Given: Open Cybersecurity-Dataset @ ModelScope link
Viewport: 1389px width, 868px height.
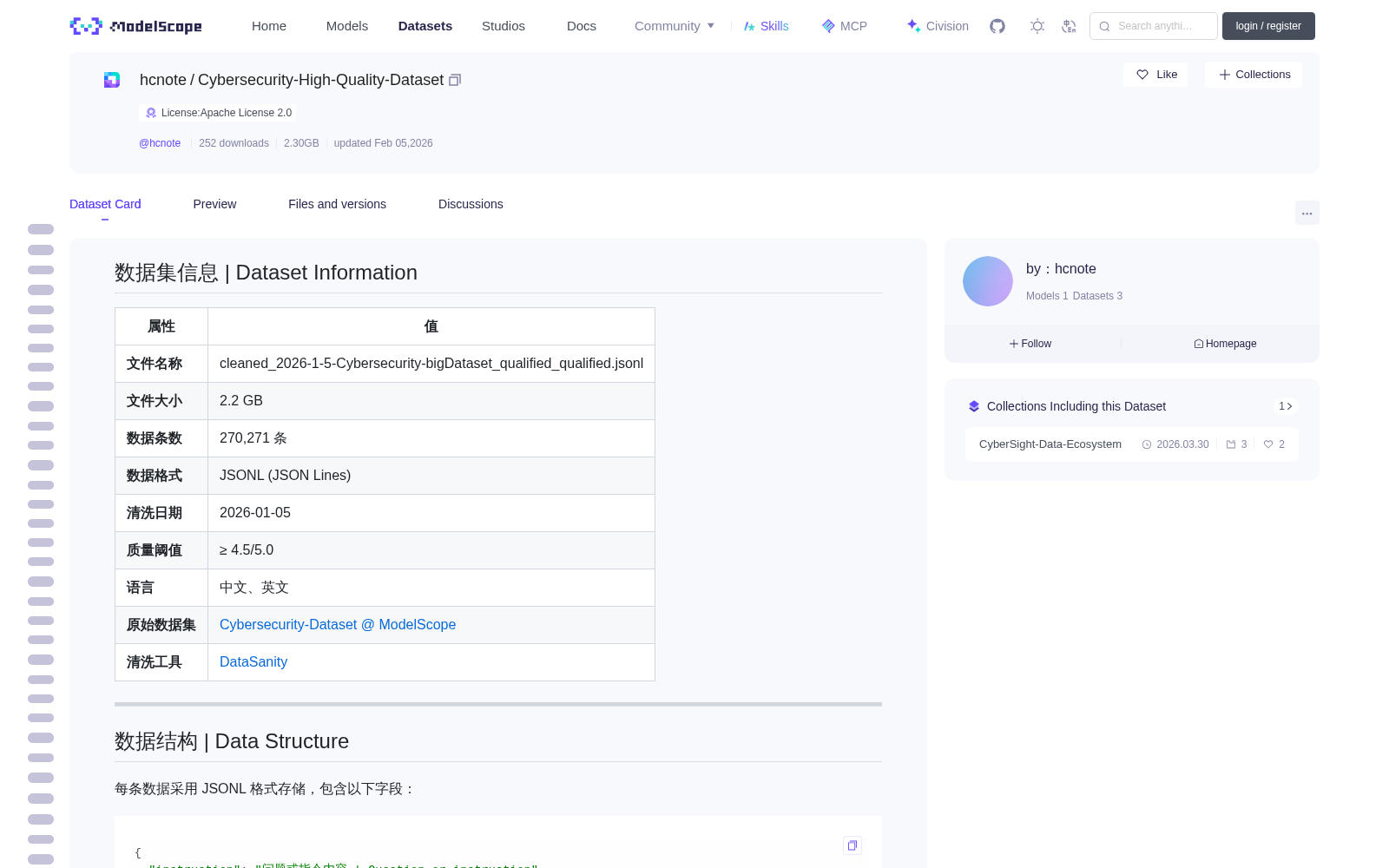Looking at the screenshot, I should click(338, 625).
